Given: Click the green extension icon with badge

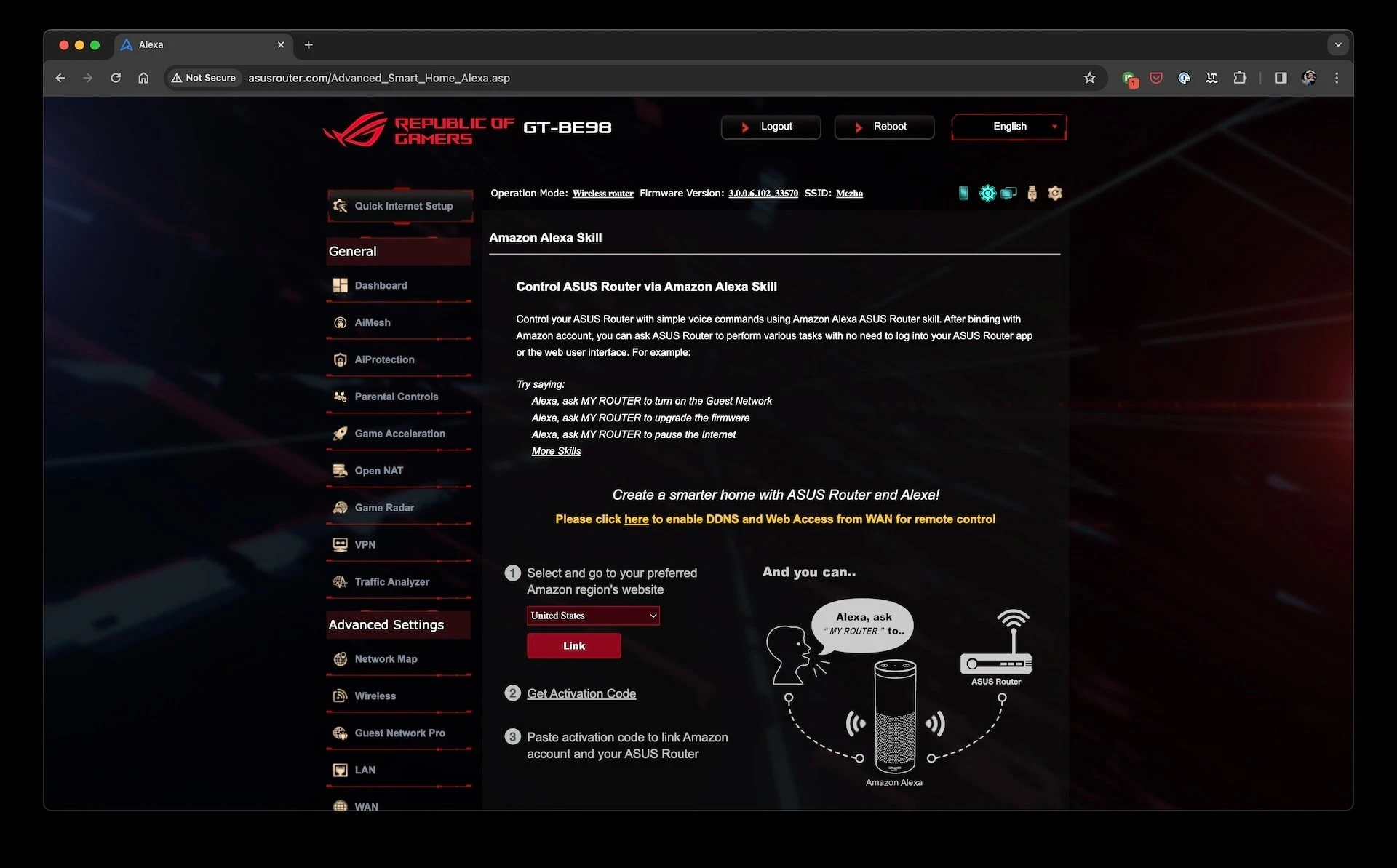Looking at the screenshot, I should point(1129,79).
